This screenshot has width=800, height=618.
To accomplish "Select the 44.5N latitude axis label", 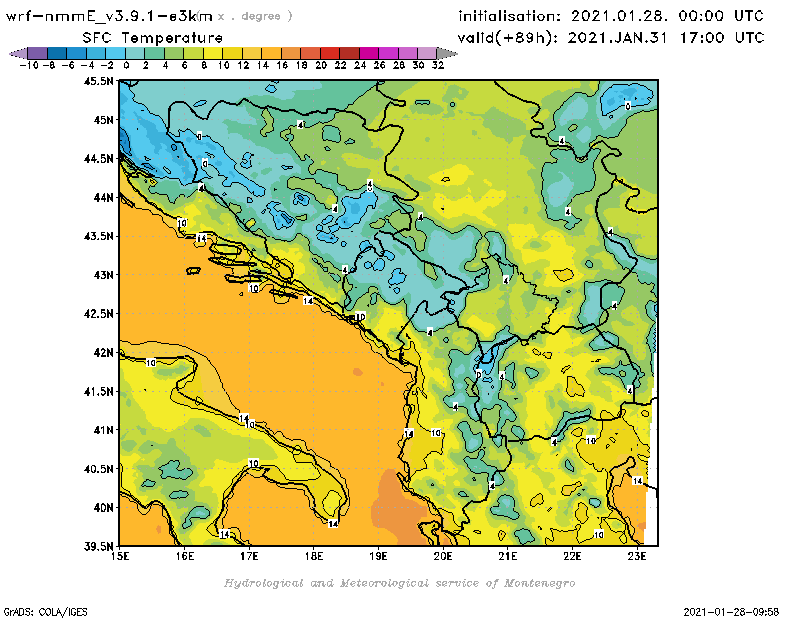I will coord(98,158).
